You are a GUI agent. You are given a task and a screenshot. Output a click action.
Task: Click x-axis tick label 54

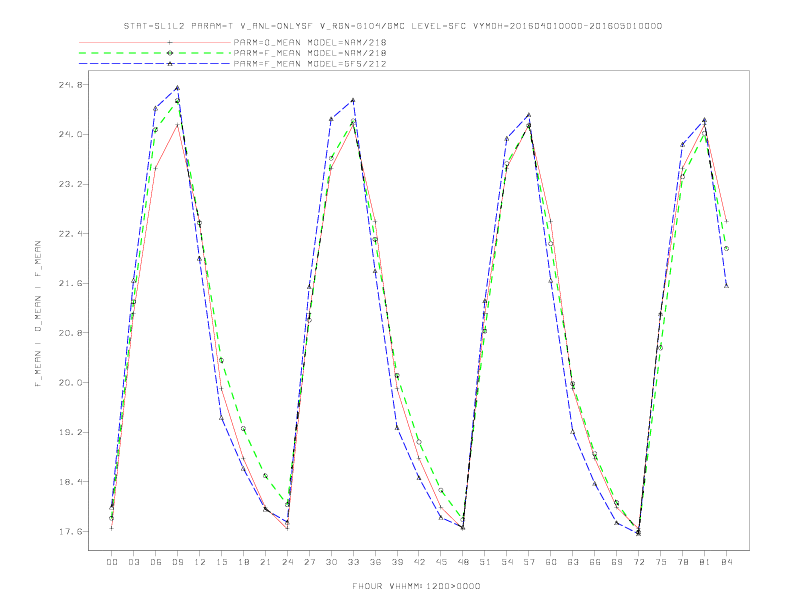(x=507, y=562)
